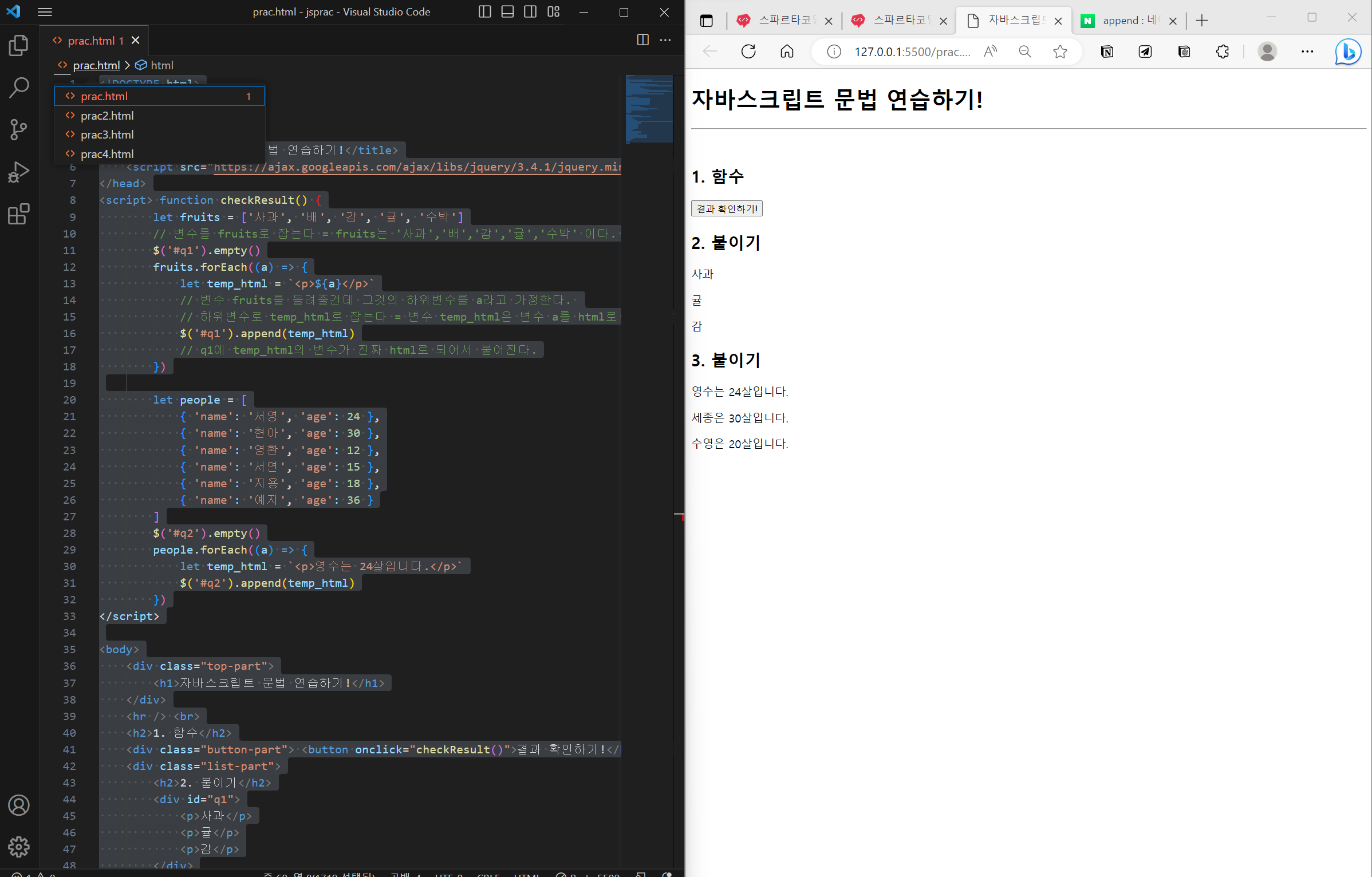Image resolution: width=1372 pixels, height=877 pixels.
Task: Open the Accounts menu in VS Code
Action: point(19,805)
